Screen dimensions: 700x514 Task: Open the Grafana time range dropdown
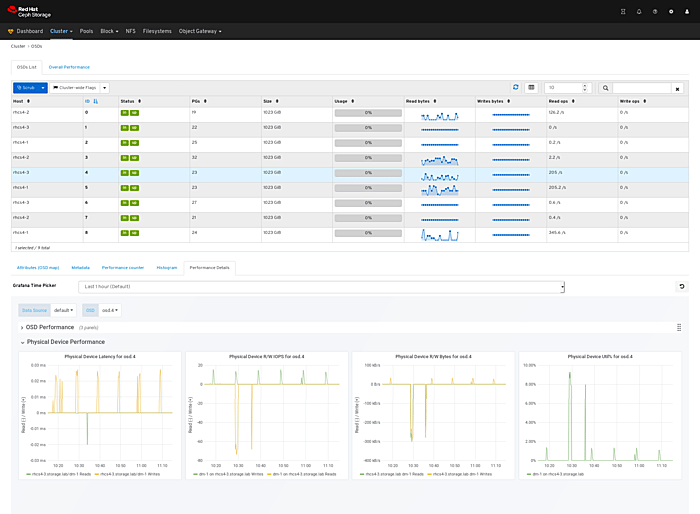pos(321,287)
